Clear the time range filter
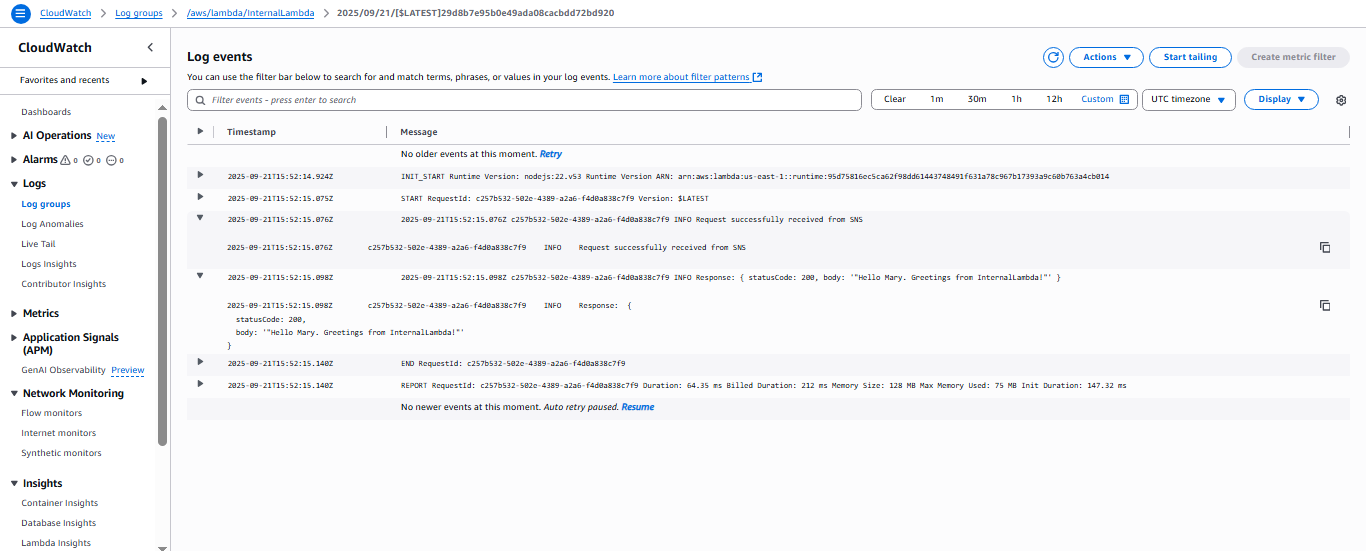Viewport: 1366px width, 551px height. [895, 99]
